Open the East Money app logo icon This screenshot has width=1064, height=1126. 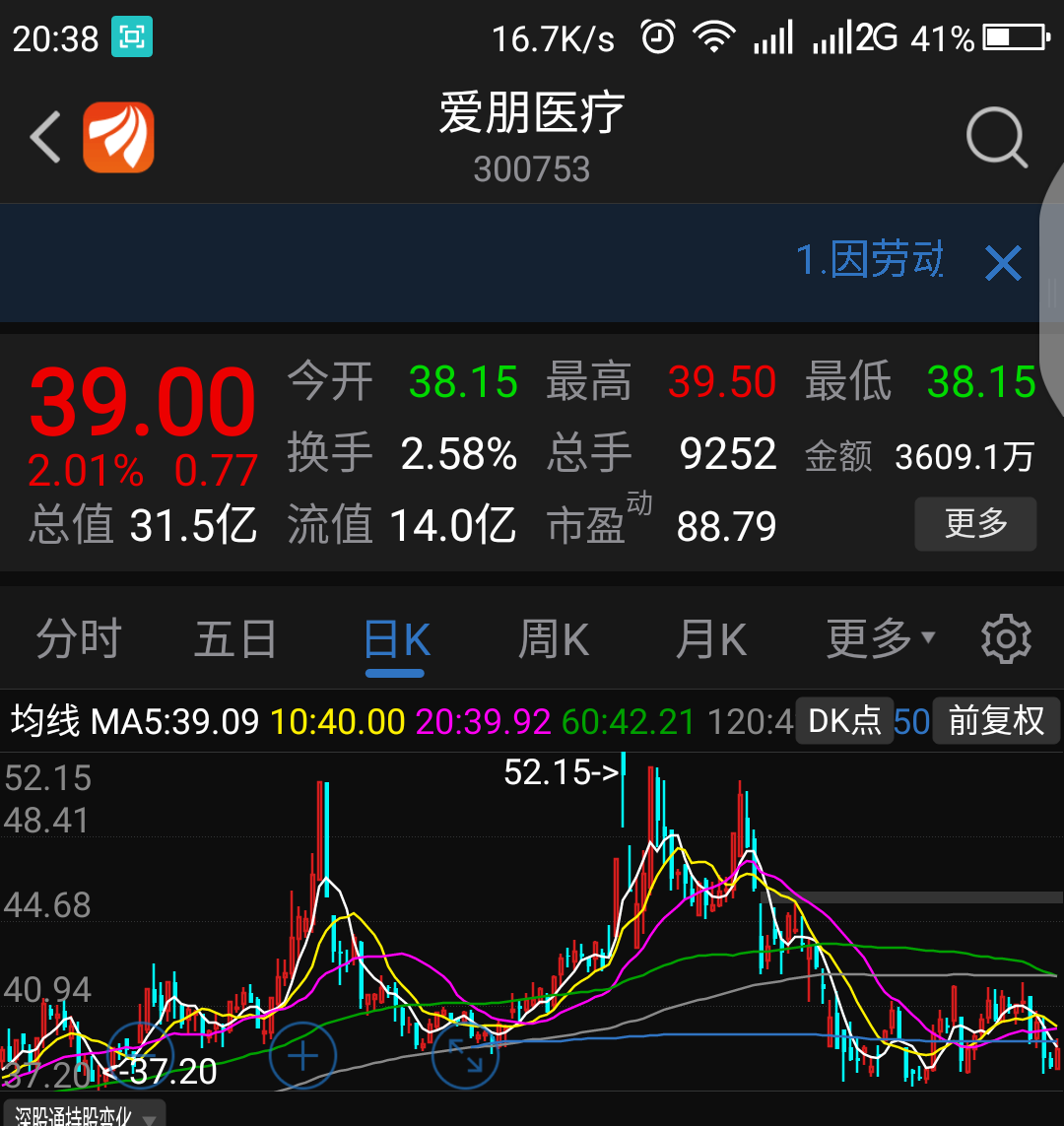click(118, 137)
